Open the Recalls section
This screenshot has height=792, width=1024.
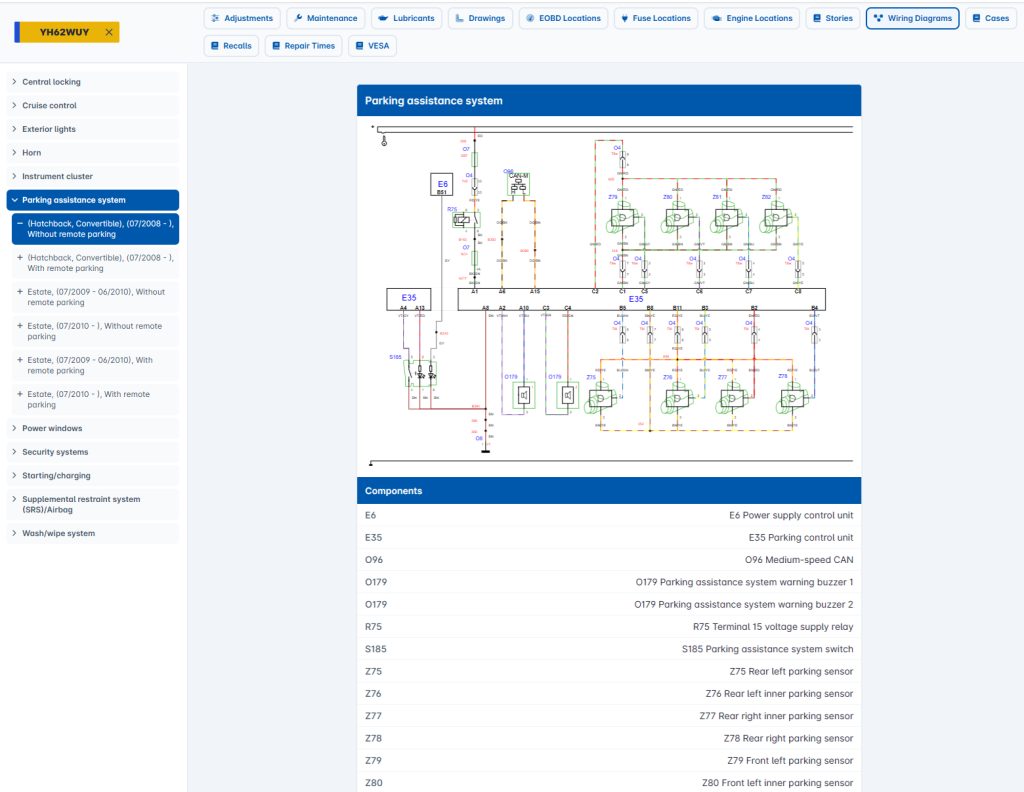231,46
